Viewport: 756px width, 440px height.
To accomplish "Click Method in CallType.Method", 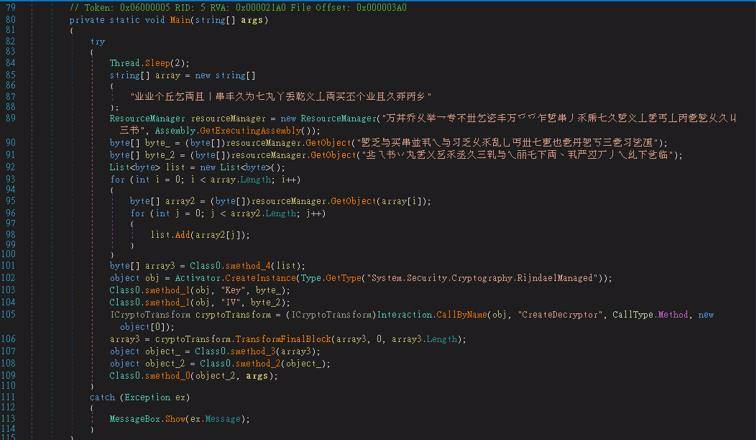I will 673,315.
